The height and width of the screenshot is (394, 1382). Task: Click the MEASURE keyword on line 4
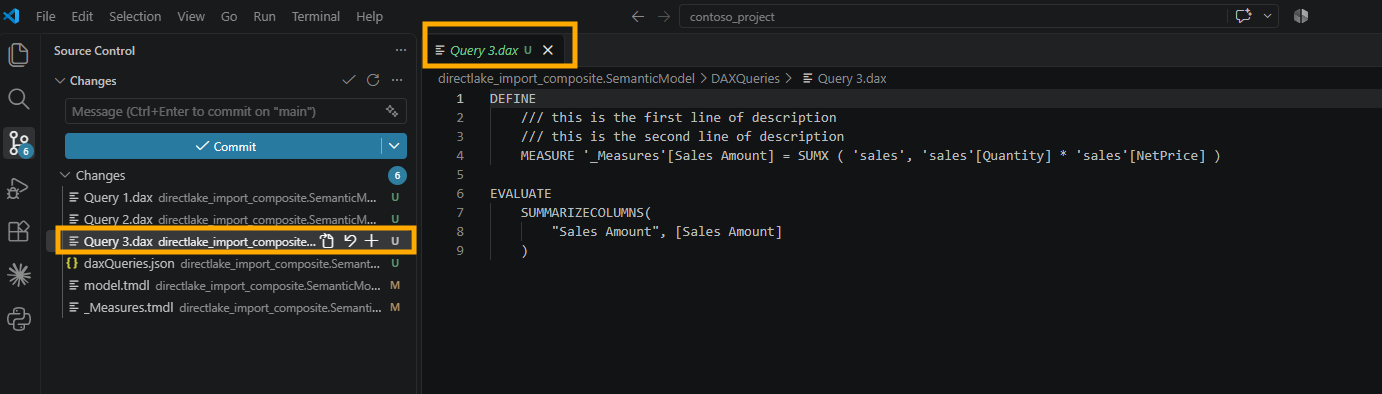548,155
